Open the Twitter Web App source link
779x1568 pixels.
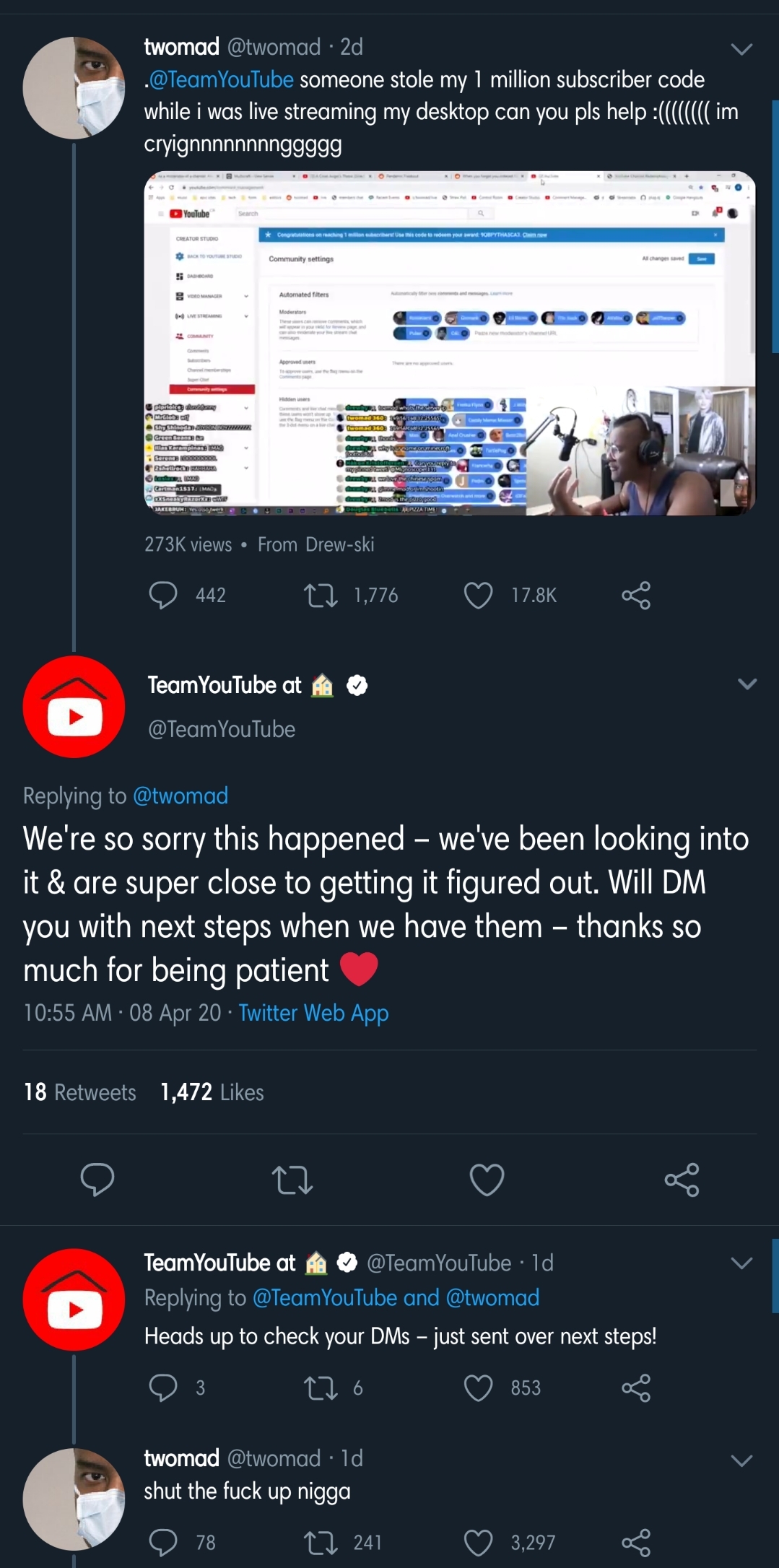coord(313,1013)
